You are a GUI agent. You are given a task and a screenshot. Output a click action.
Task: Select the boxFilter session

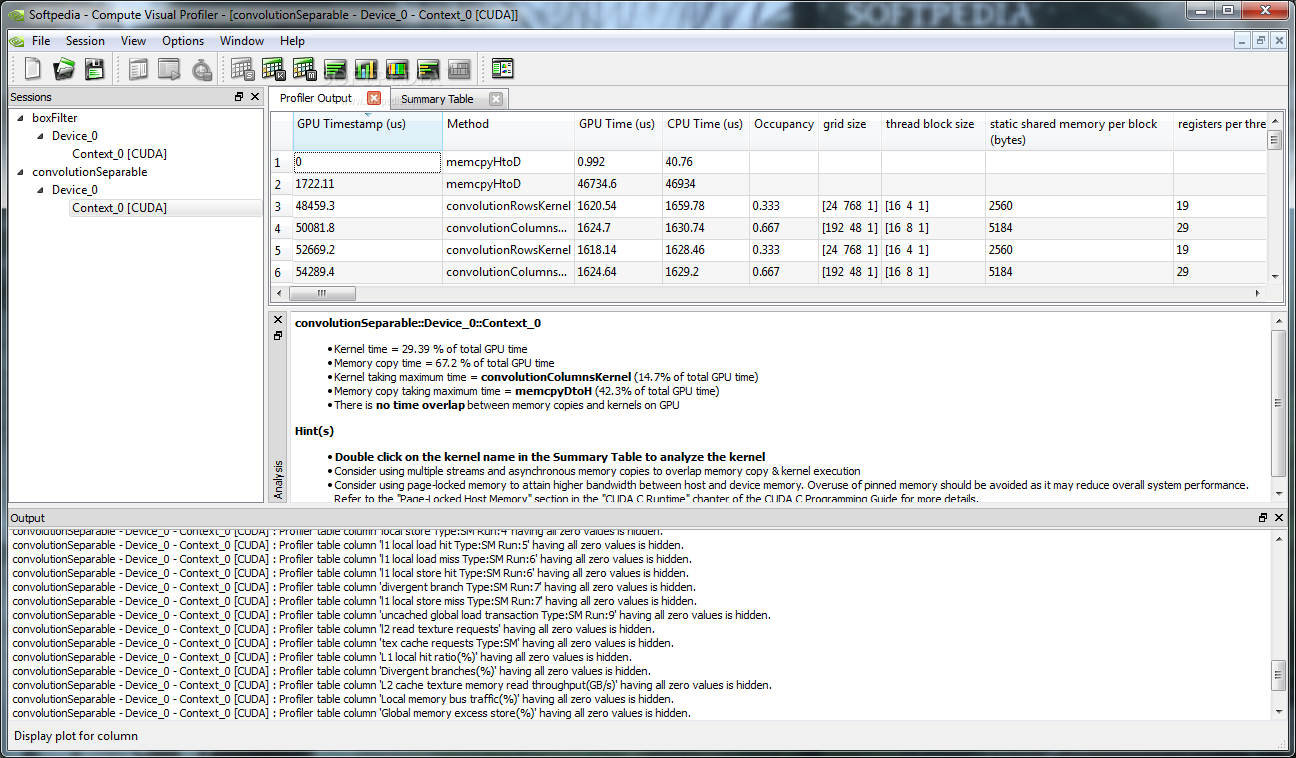click(54, 118)
